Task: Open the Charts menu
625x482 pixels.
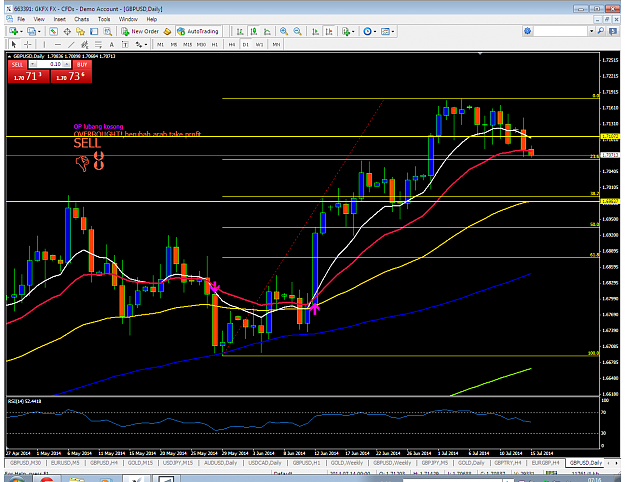Action: click(x=81, y=19)
